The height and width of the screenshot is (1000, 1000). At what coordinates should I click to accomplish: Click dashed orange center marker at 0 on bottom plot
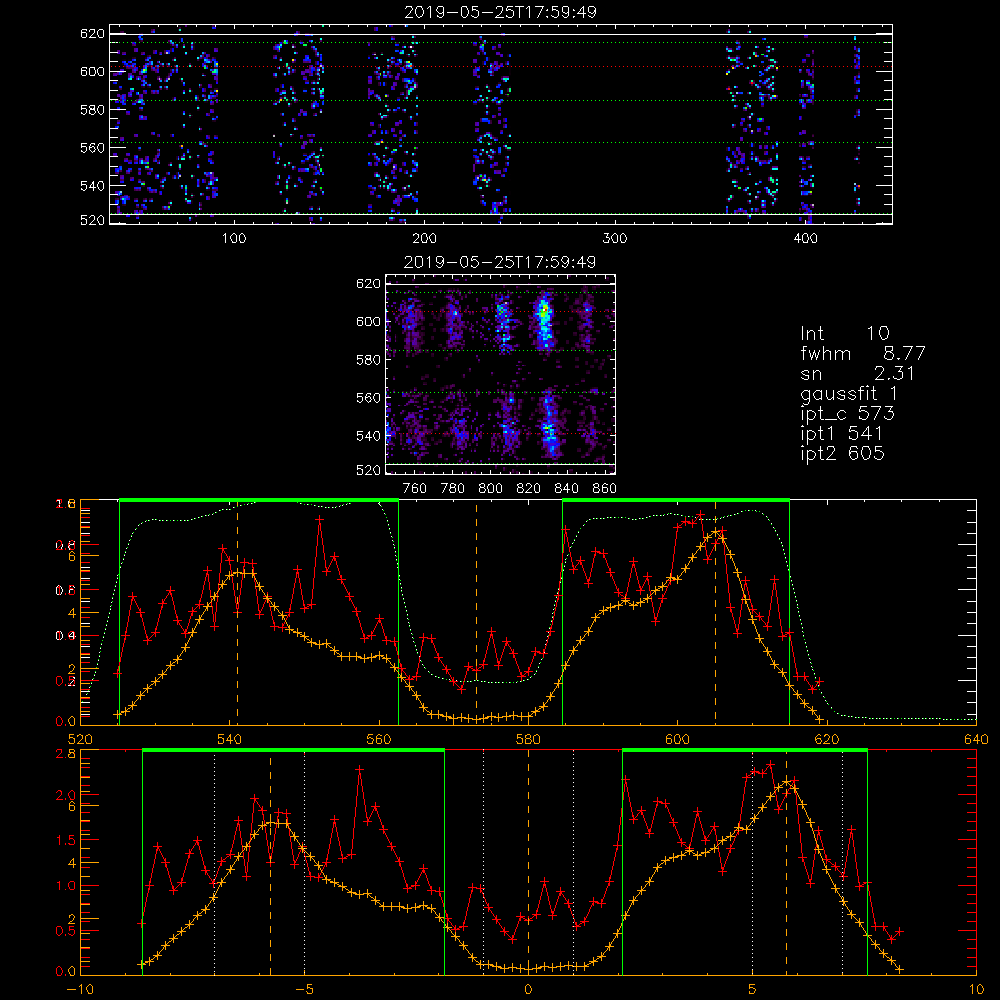point(528,862)
